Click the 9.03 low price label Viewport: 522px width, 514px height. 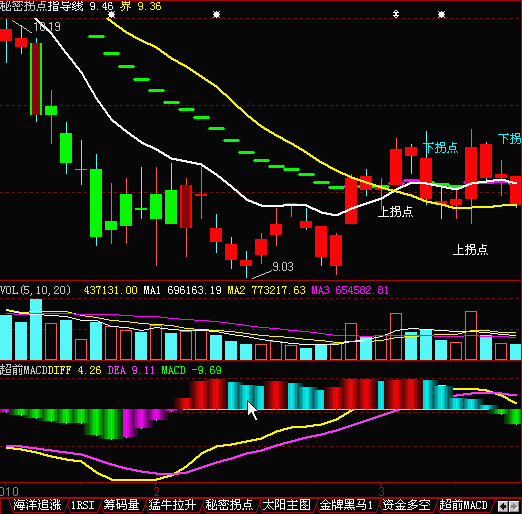pos(283,267)
